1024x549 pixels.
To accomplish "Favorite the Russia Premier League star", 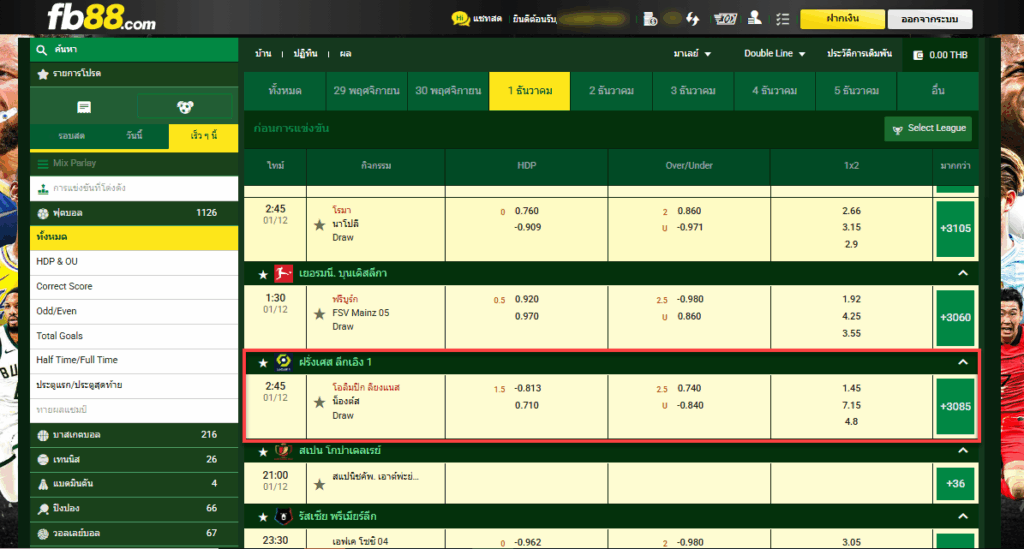I will tap(263, 517).
